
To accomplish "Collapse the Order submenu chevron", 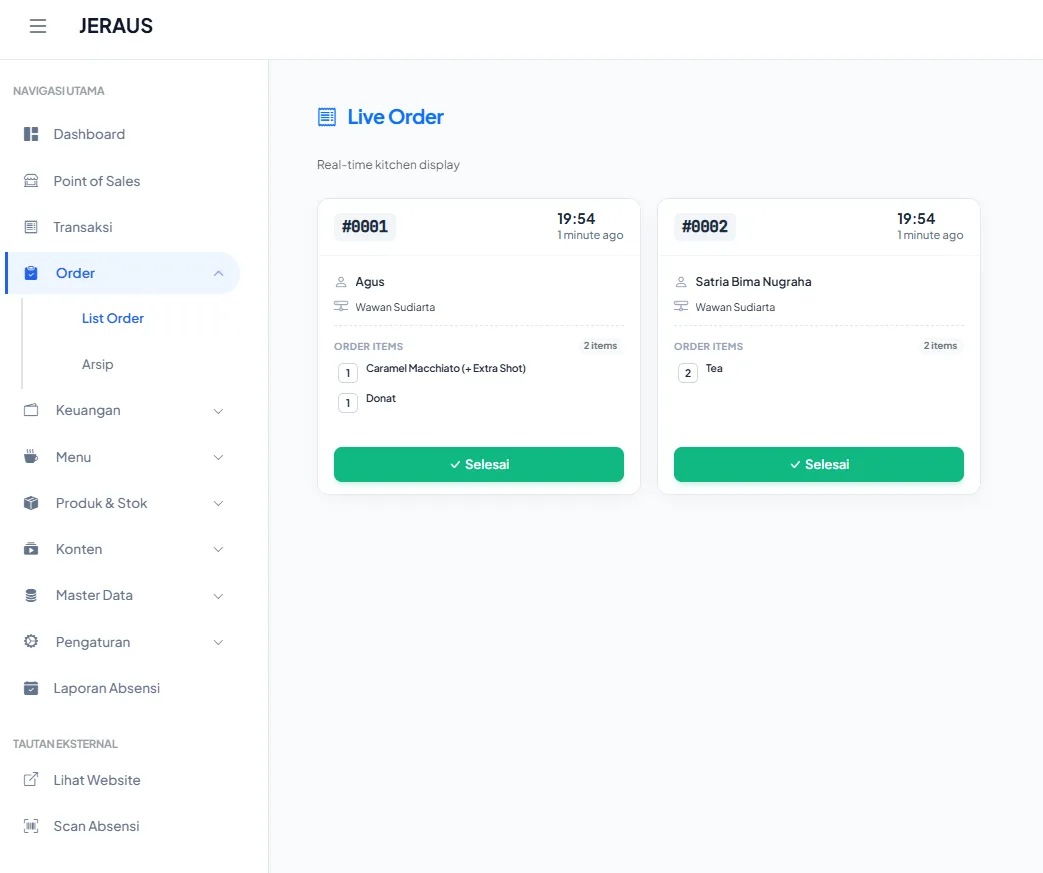I will click(x=218, y=274).
